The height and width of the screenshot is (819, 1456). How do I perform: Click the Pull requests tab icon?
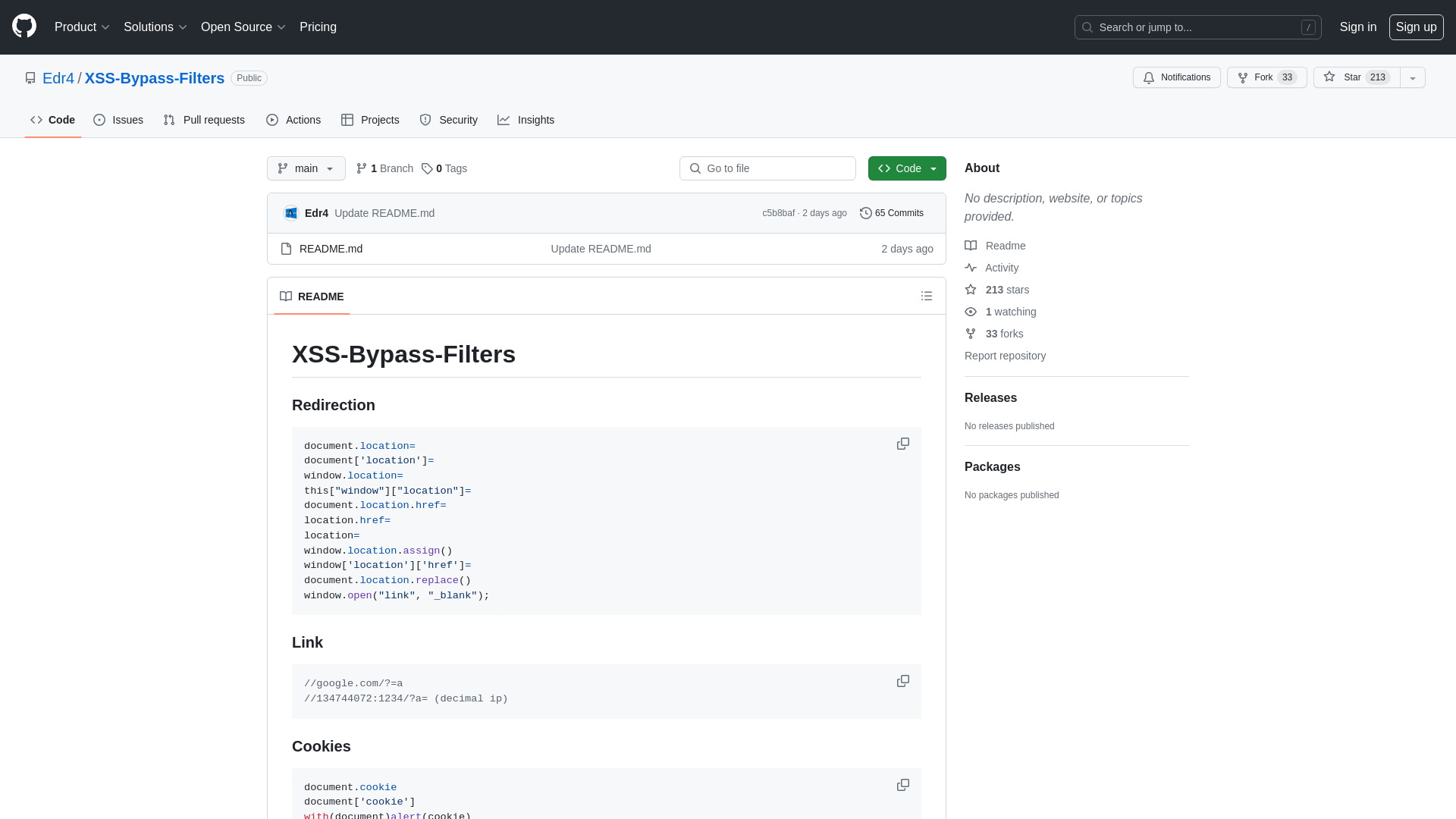169,120
